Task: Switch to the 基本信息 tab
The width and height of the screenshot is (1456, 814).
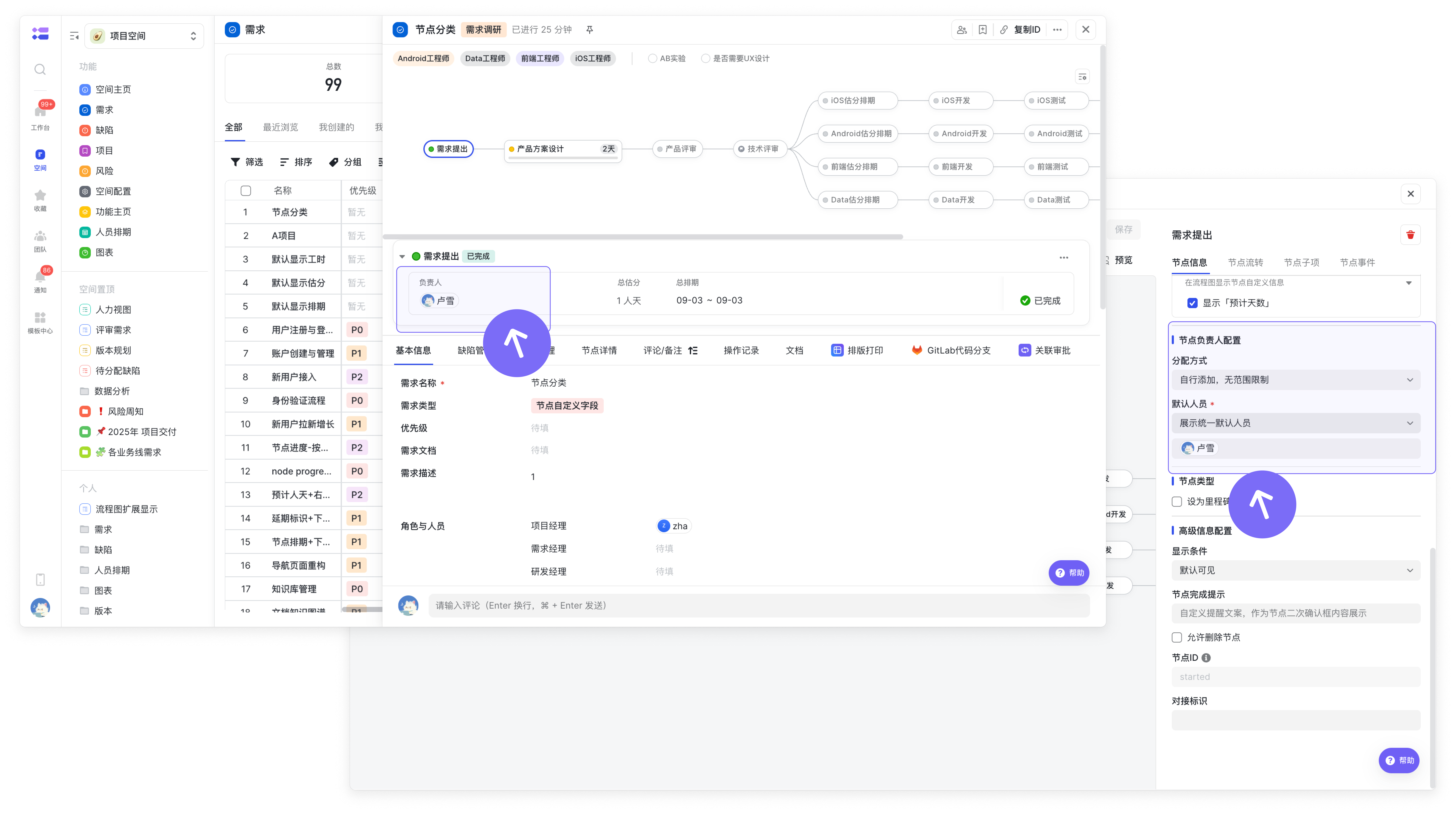Action: (x=413, y=351)
